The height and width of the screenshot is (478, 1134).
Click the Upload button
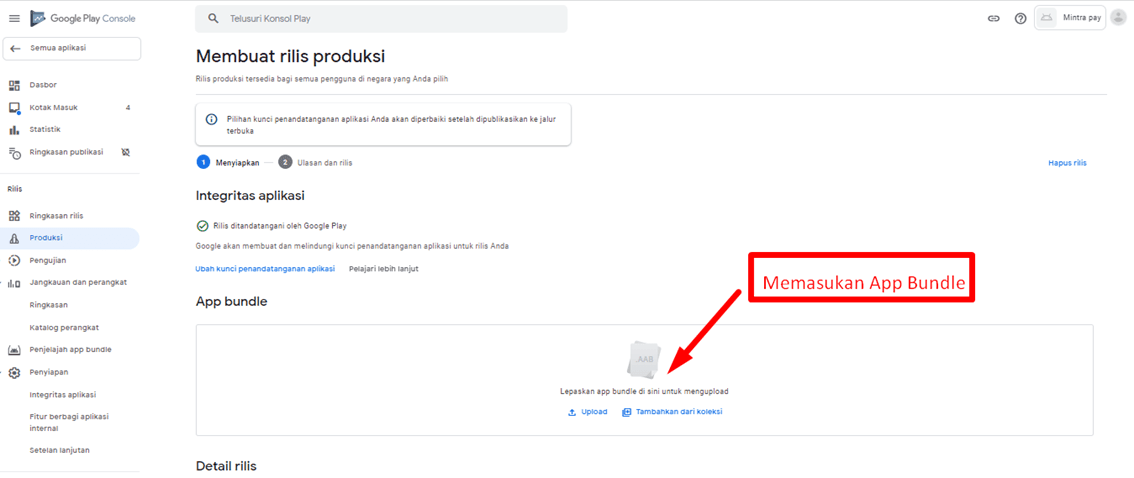(587, 412)
